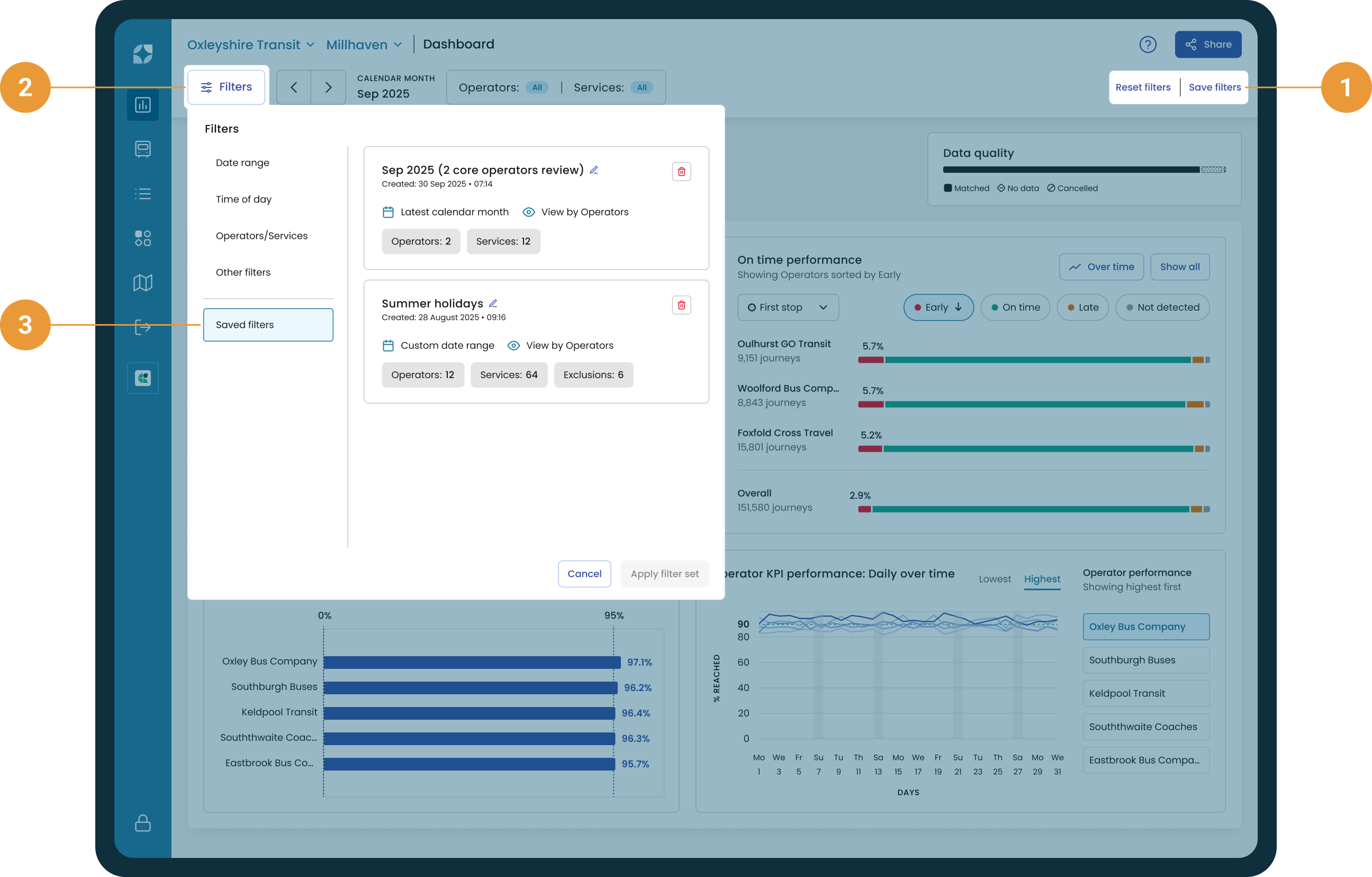
Task: Open the map icon in sidebar
Action: 142,283
